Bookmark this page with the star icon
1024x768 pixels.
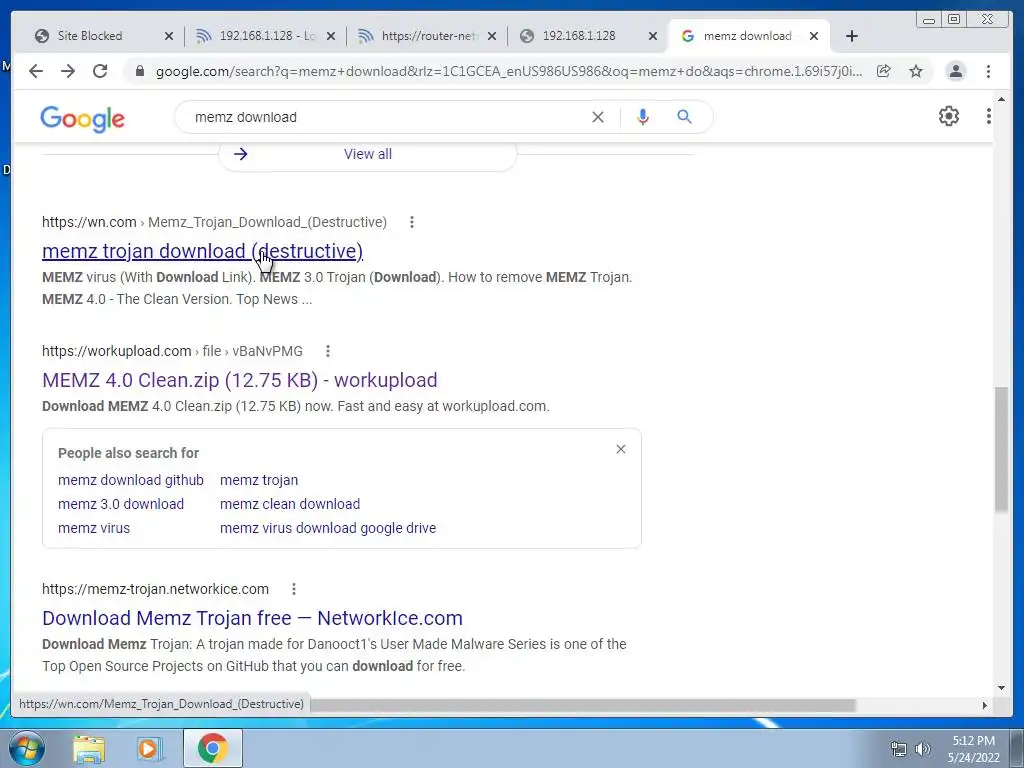(x=916, y=71)
